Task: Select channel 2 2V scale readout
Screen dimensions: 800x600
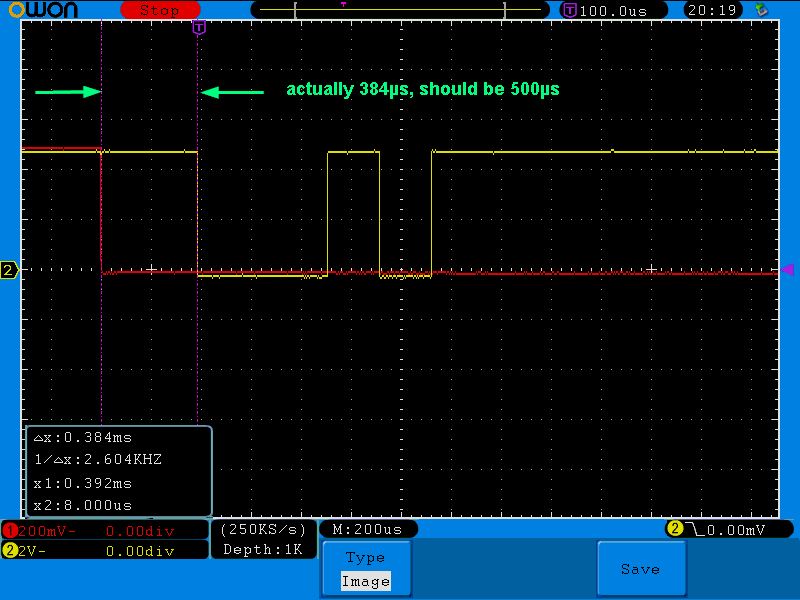Action: [x=32, y=551]
